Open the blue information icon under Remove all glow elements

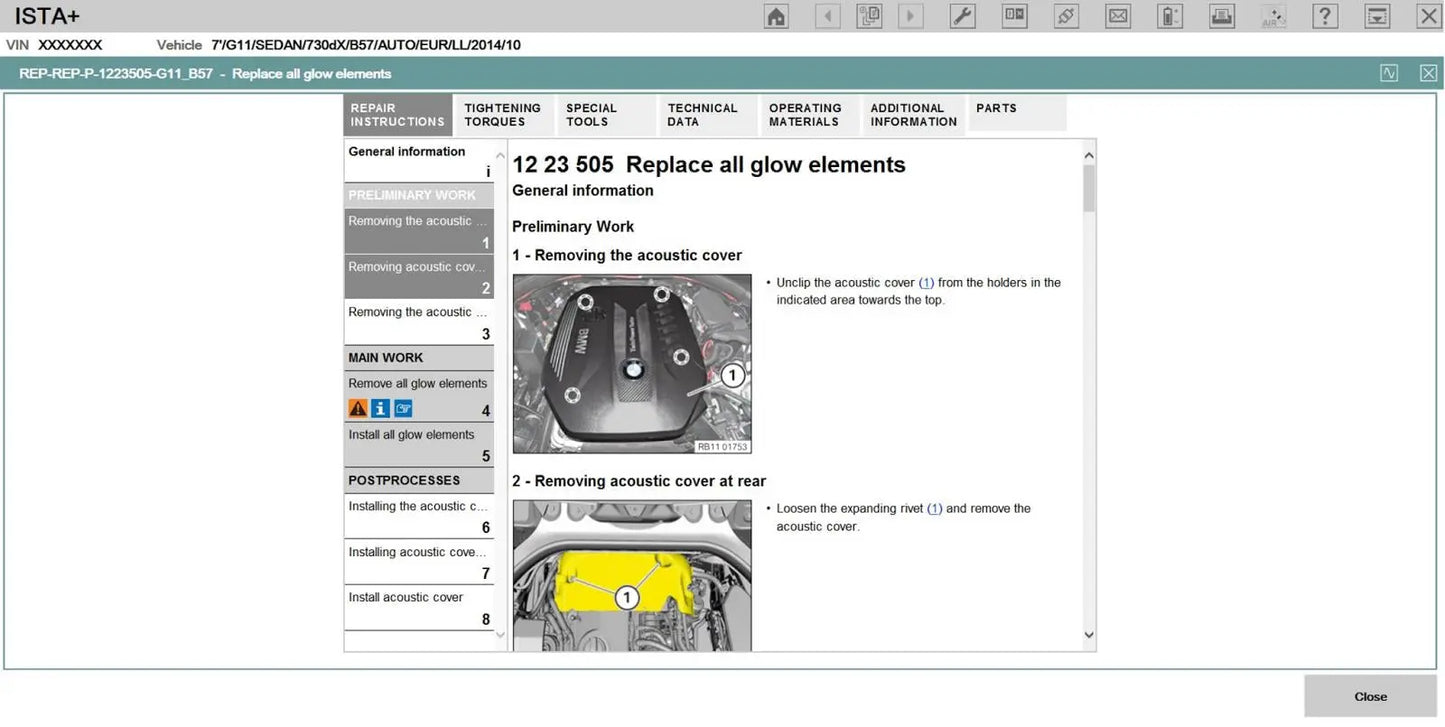[x=380, y=408]
